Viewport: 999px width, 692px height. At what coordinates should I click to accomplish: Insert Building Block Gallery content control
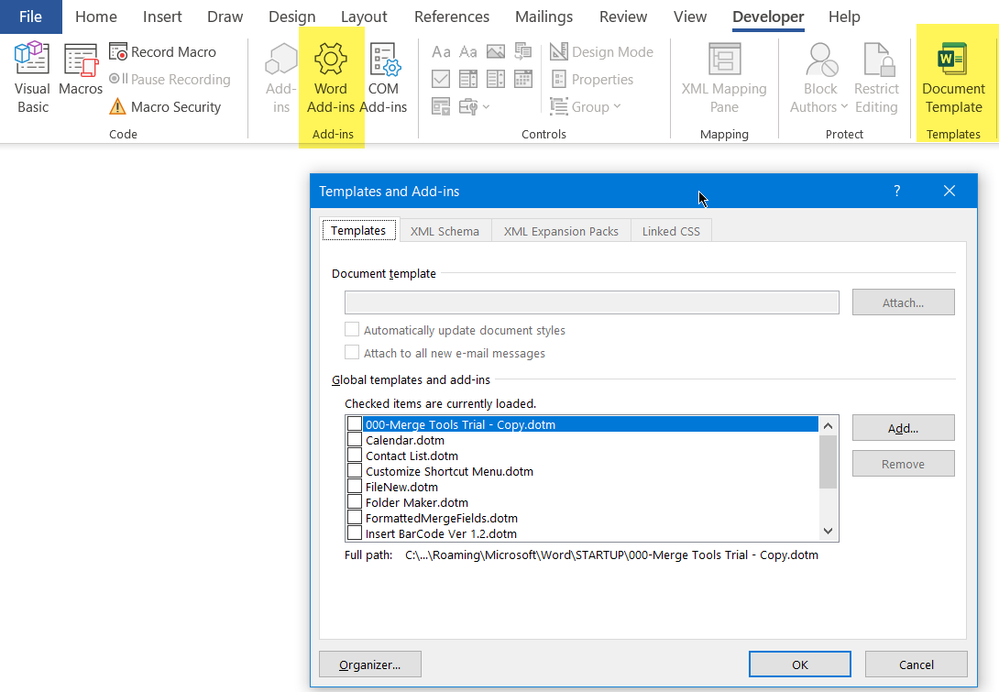(x=523, y=52)
